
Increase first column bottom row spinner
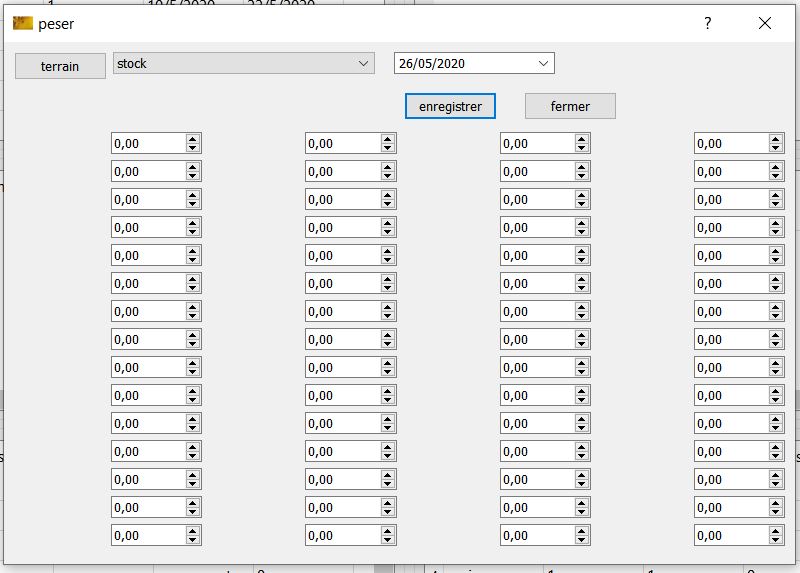[x=193, y=531]
